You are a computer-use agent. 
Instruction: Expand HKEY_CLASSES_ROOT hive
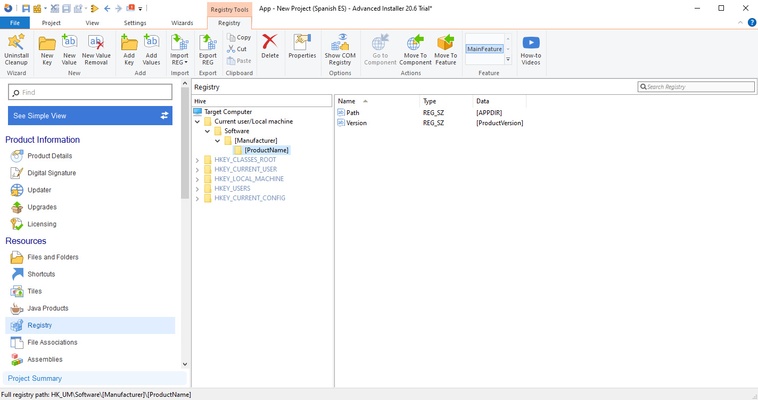(197, 160)
